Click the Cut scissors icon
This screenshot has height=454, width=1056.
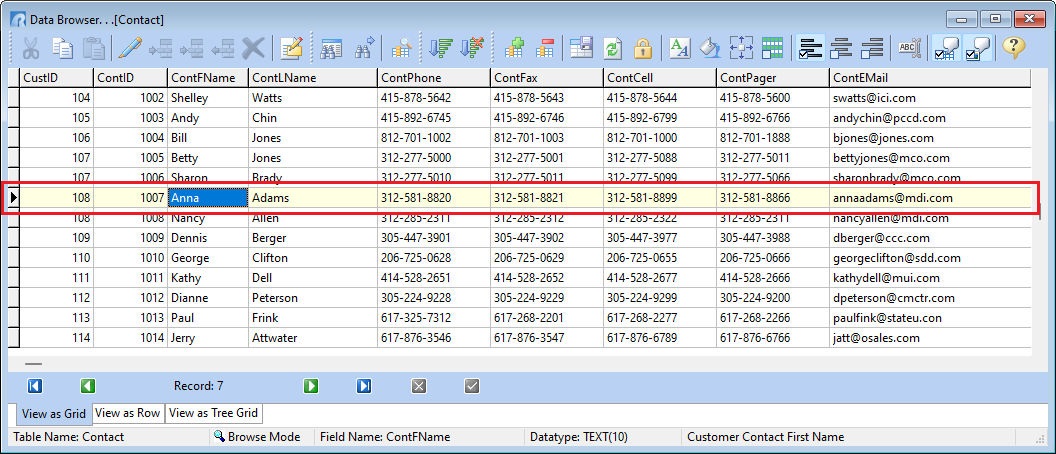30,48
